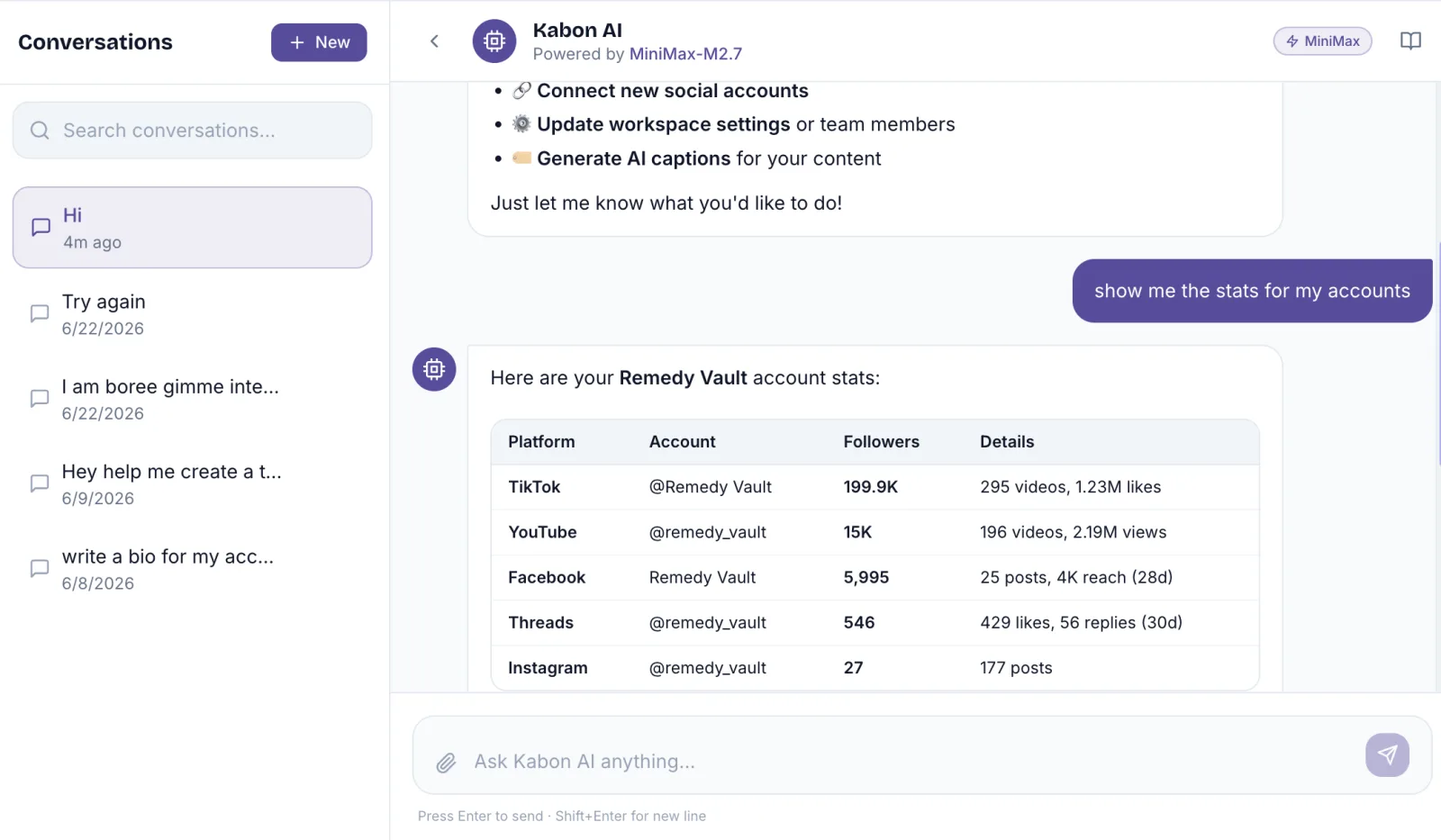1441x840 pixels.
Task: Click the Account column header
Action: coord(683,442)
